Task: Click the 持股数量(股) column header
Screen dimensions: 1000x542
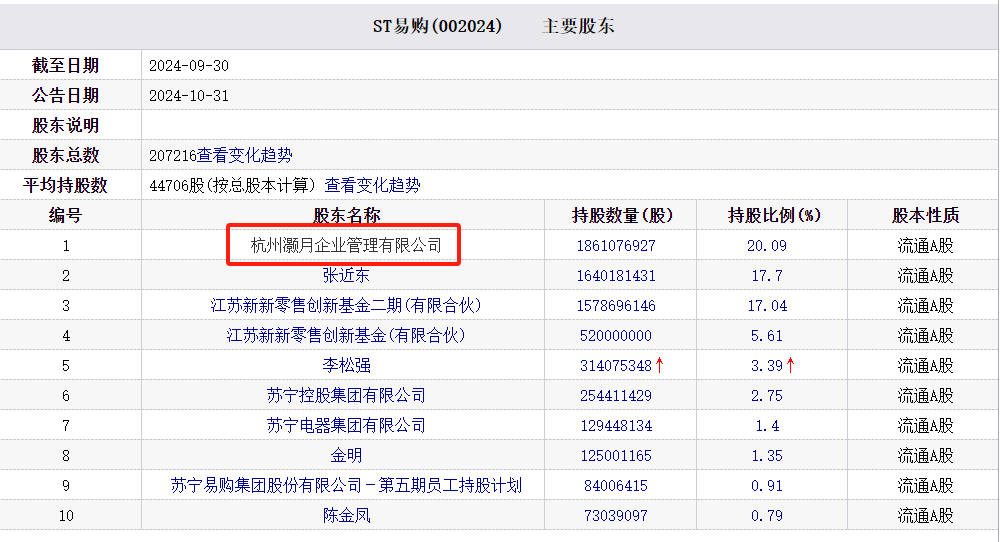Action: click(x=622, y=216)
